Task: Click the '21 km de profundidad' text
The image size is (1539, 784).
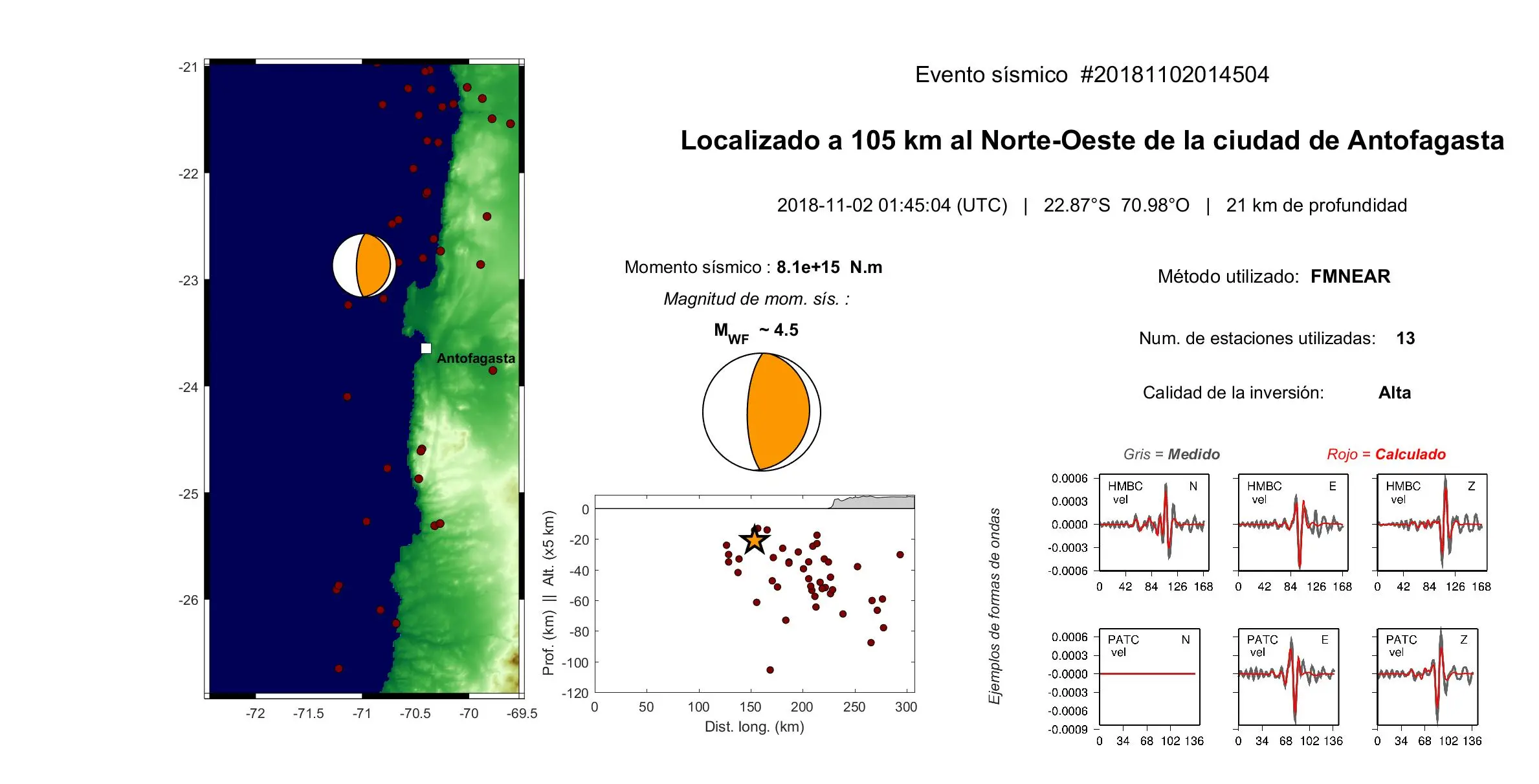Action: click(1316, 205)
